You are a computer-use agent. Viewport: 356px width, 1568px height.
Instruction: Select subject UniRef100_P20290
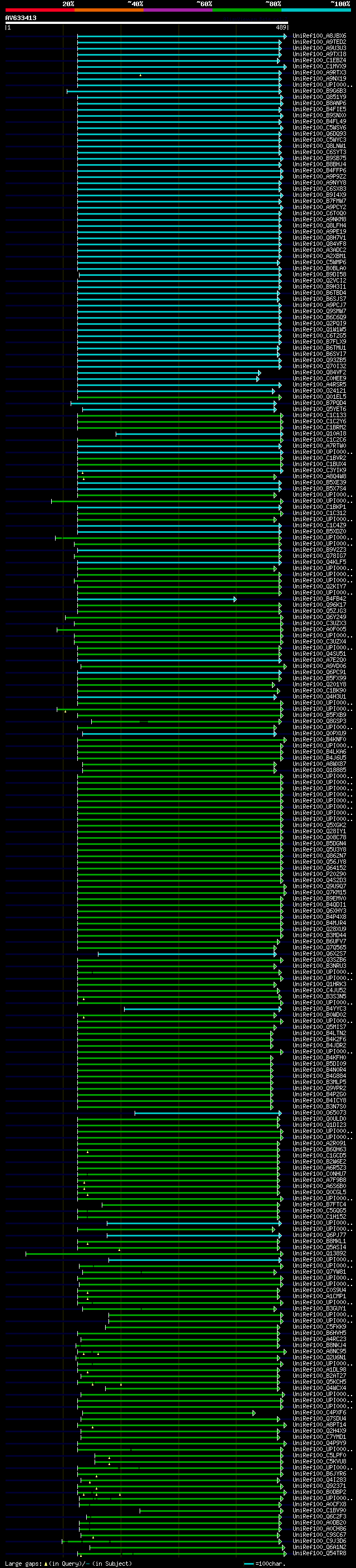[x=319, y=874]
